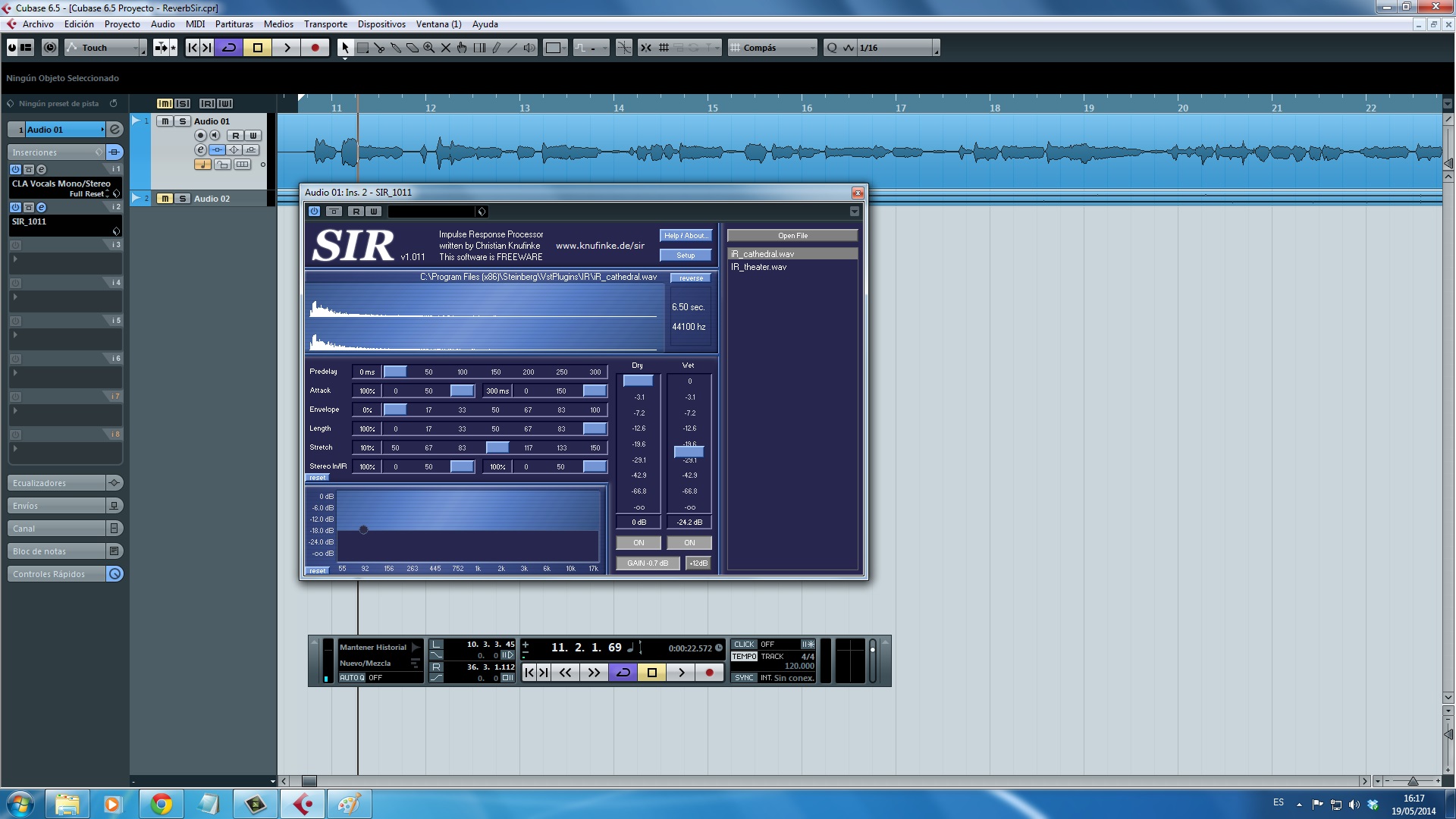The image size is (1456, 819).
Task: Open the Dispositivos menu
Action: click(381, 24)
